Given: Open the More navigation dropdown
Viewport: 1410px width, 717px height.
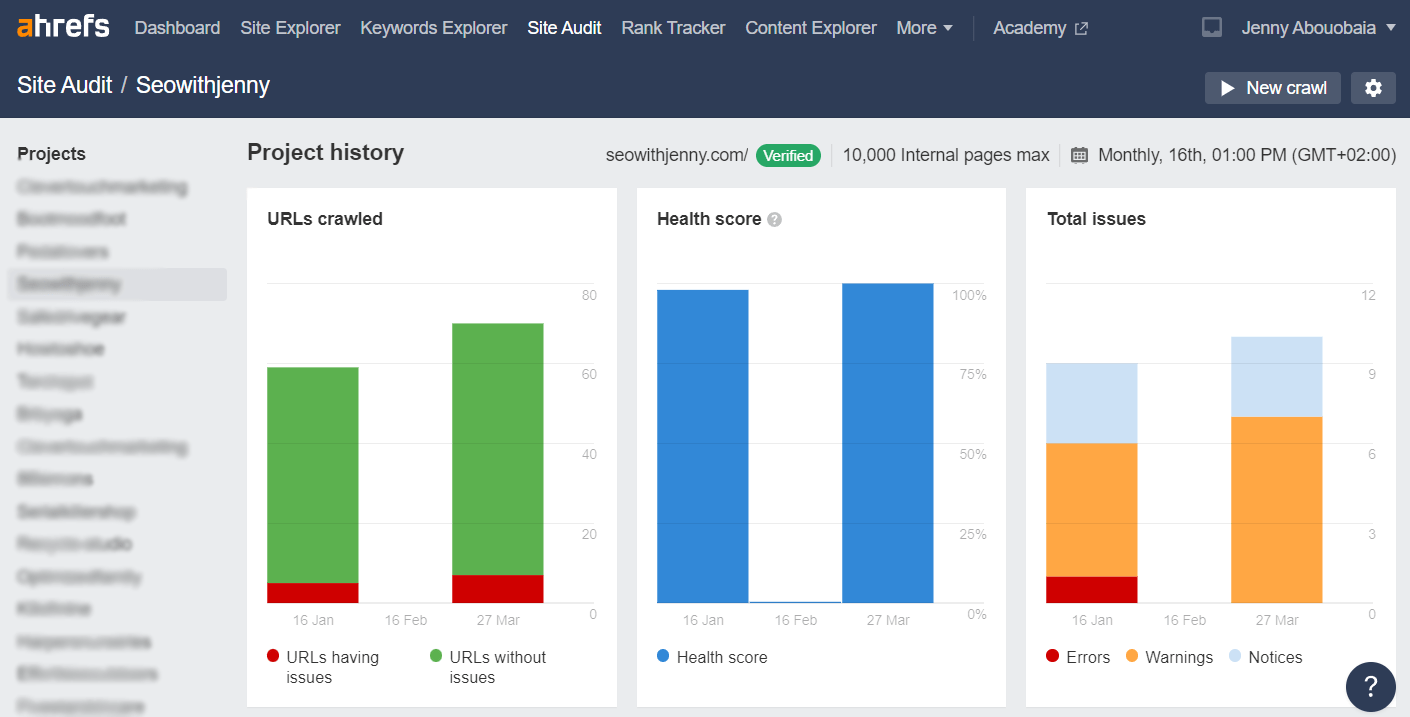Looking at the screenshot, I should [x=924, y=27].
